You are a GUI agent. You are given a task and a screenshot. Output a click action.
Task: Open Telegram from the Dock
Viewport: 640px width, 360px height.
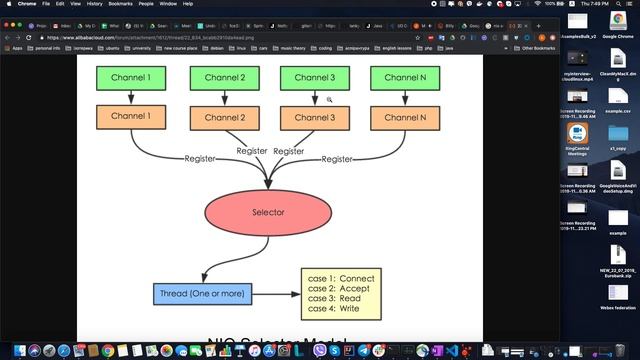coord(364,351)
